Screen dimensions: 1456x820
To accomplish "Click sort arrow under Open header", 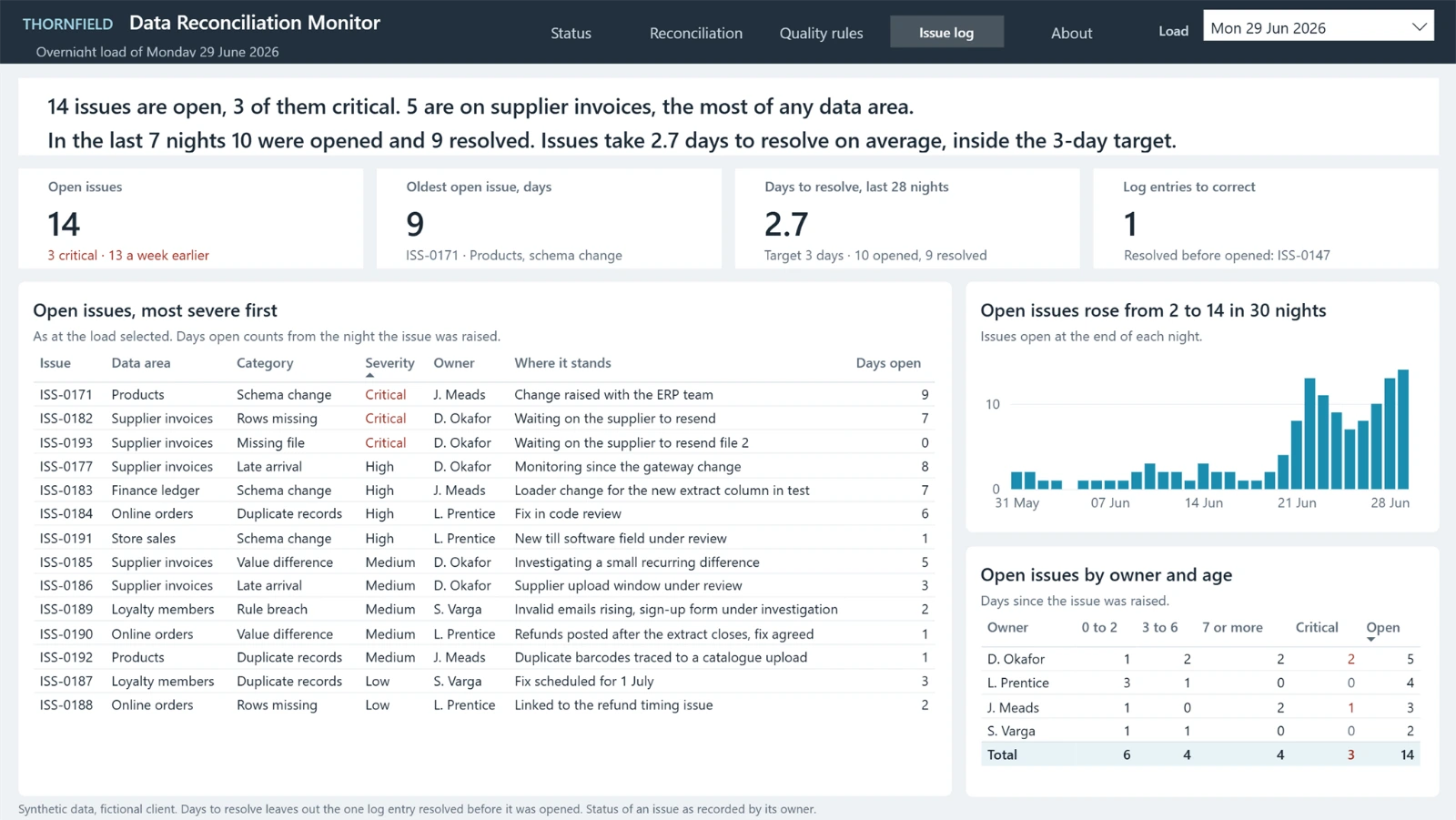I will tap(1370, 640).
